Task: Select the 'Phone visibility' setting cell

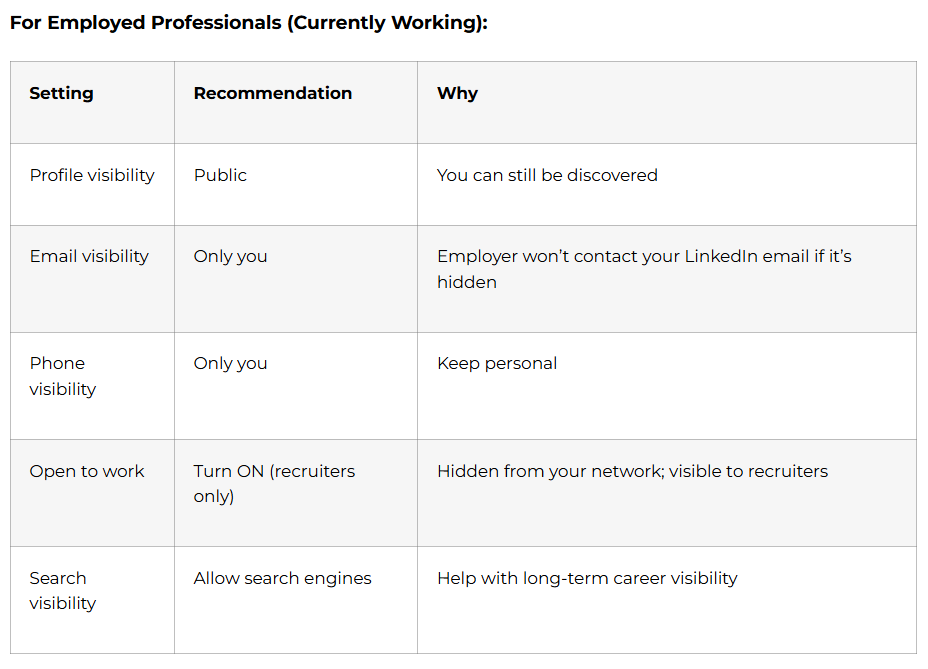Action: coord(62,376)
